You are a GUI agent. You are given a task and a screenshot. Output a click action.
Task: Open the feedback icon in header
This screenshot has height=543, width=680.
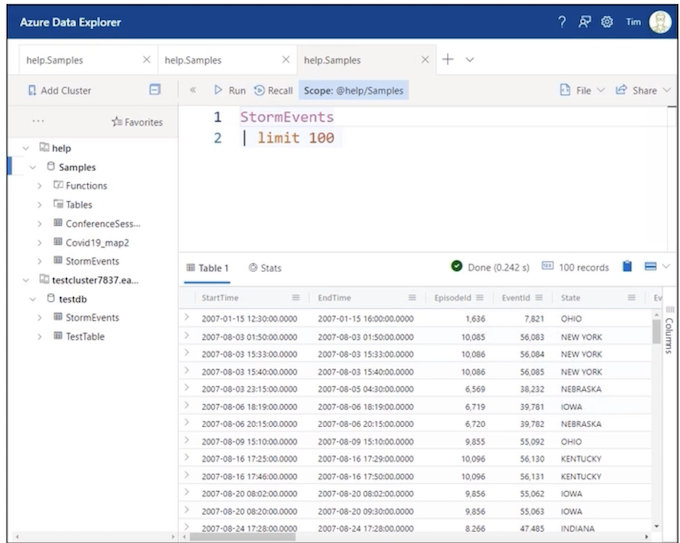click(585, 22)
